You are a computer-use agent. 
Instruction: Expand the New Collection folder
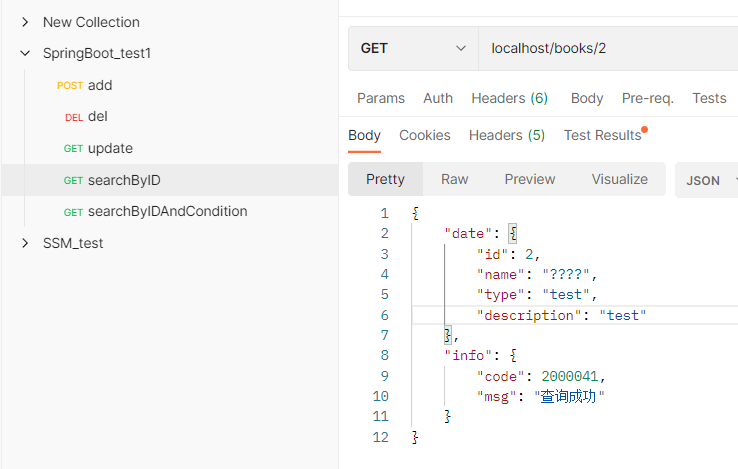[25, 22]
